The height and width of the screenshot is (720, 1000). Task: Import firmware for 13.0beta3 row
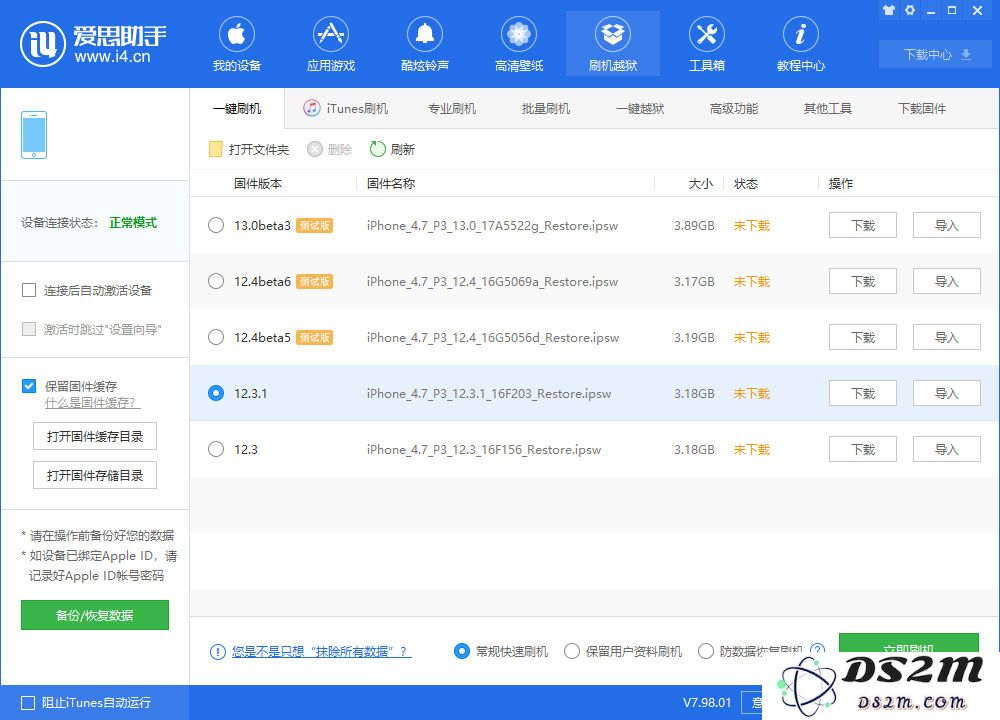[946, 225]
